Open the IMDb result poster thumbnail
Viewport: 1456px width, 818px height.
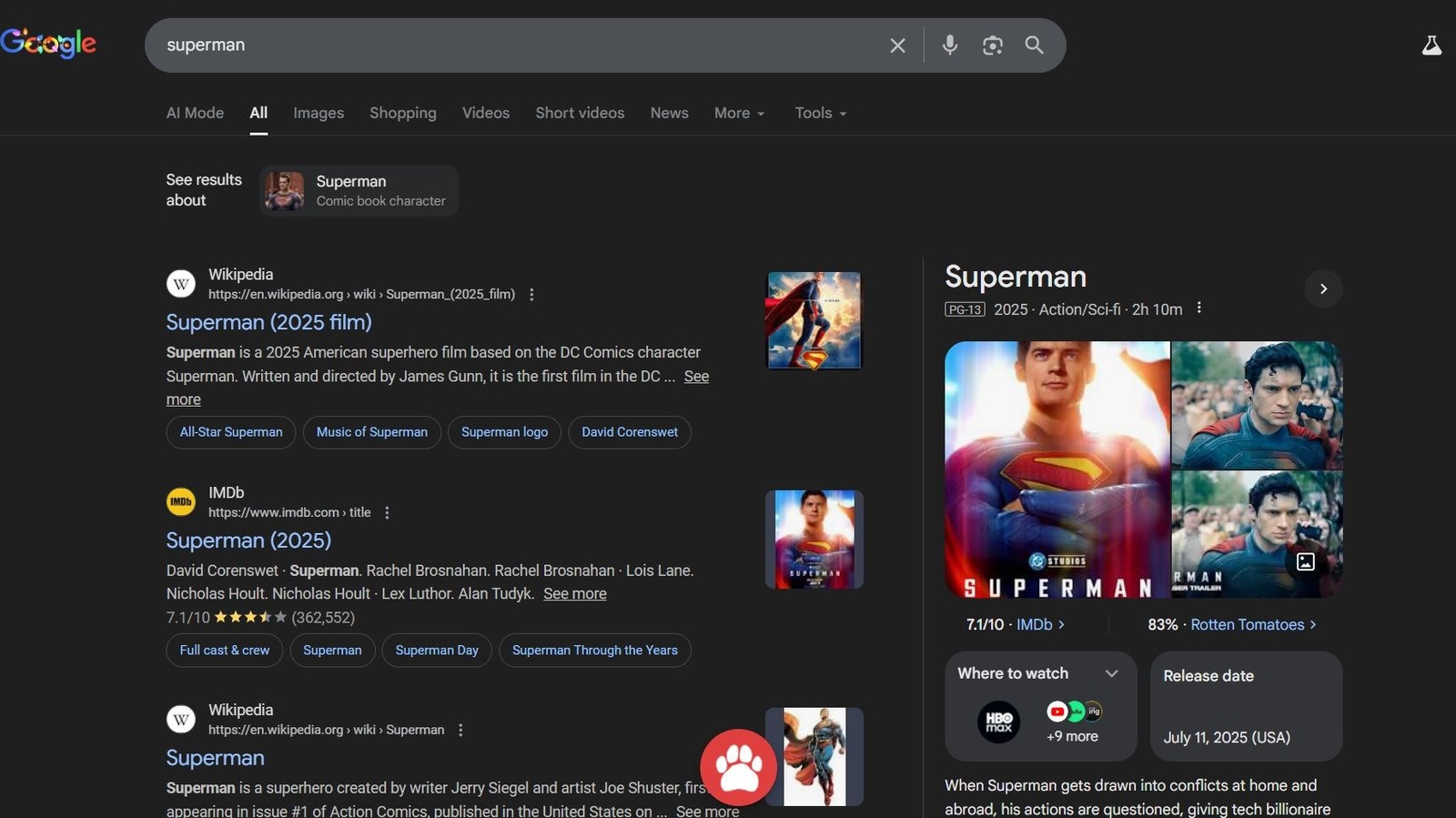(814, 540)
